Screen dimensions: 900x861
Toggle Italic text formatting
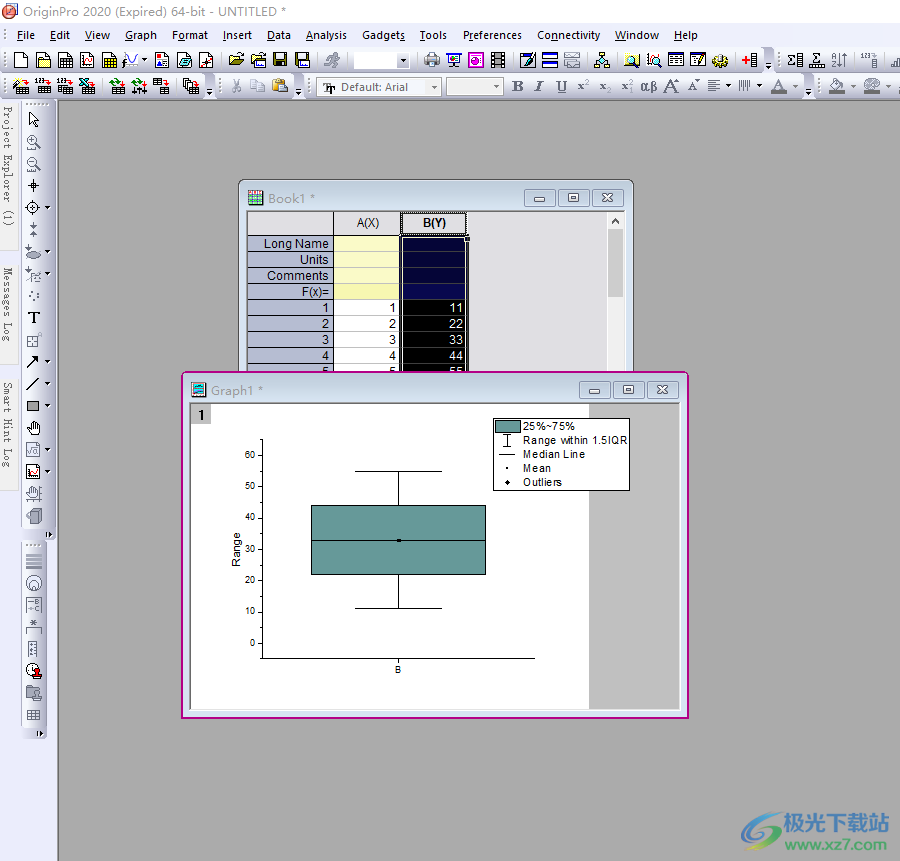539,87
